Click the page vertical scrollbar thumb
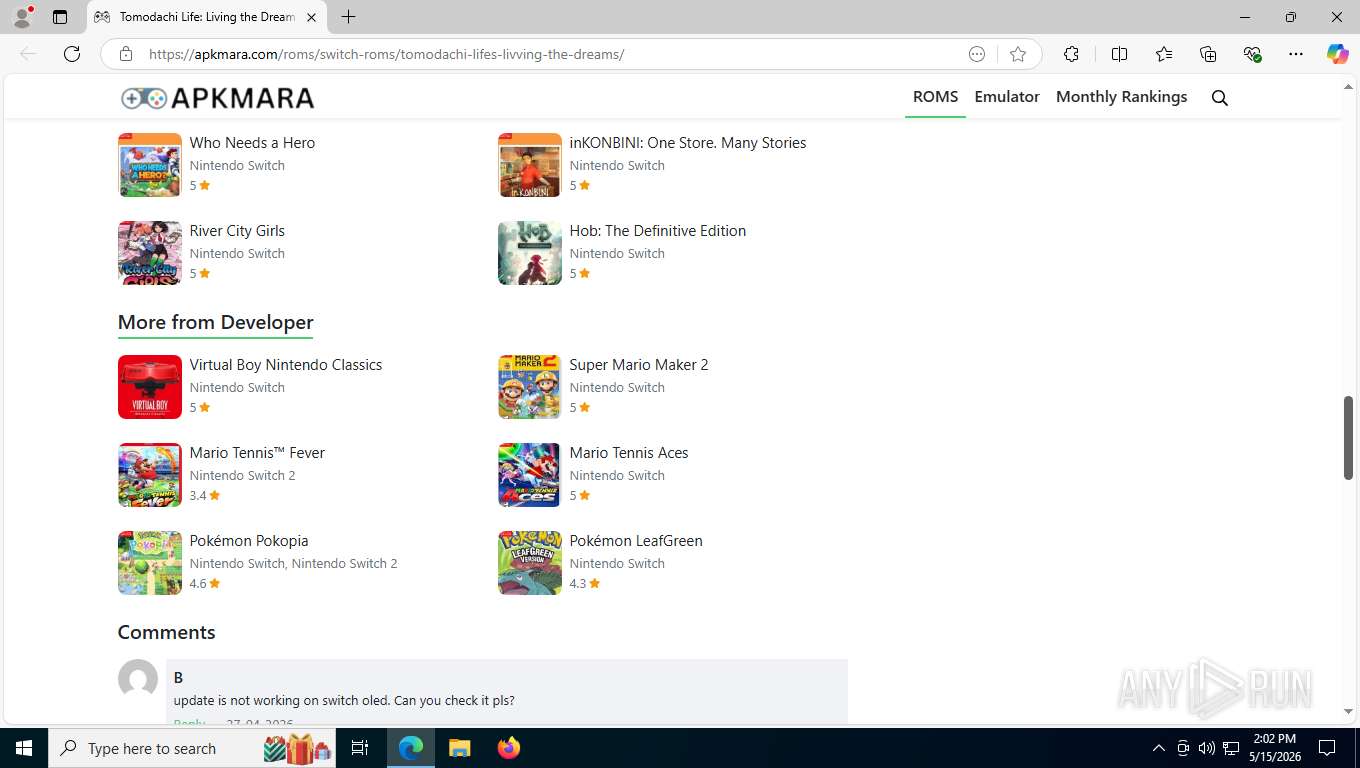Screen dimensions: 1360x768 (x=1348, y=437)
